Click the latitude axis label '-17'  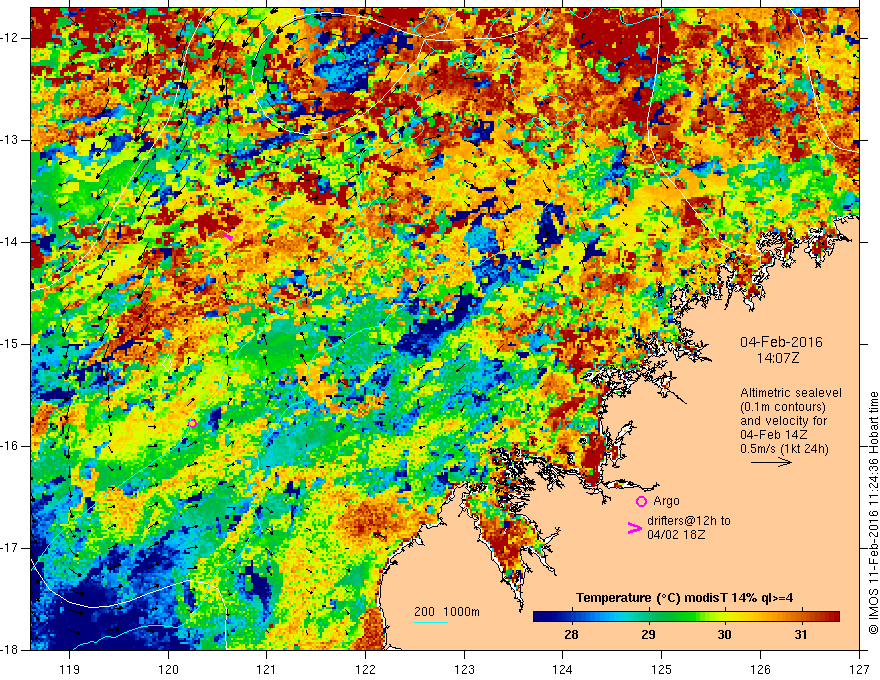tap(10, 548)
